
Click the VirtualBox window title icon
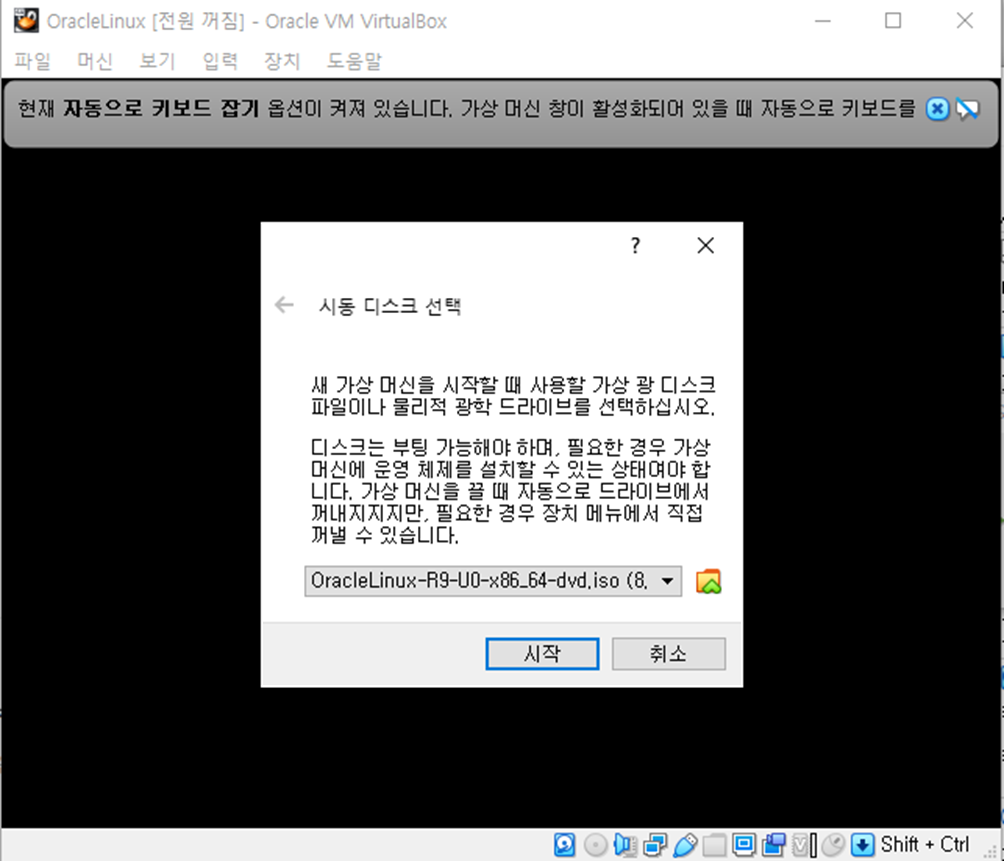pos(26,20)
